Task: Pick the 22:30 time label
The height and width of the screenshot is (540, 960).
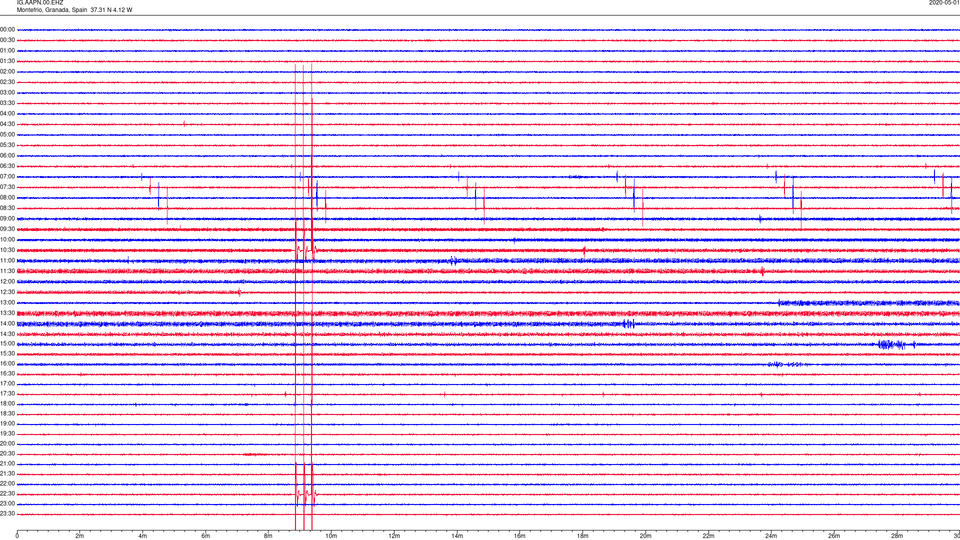Action: (x=7, y=494)
